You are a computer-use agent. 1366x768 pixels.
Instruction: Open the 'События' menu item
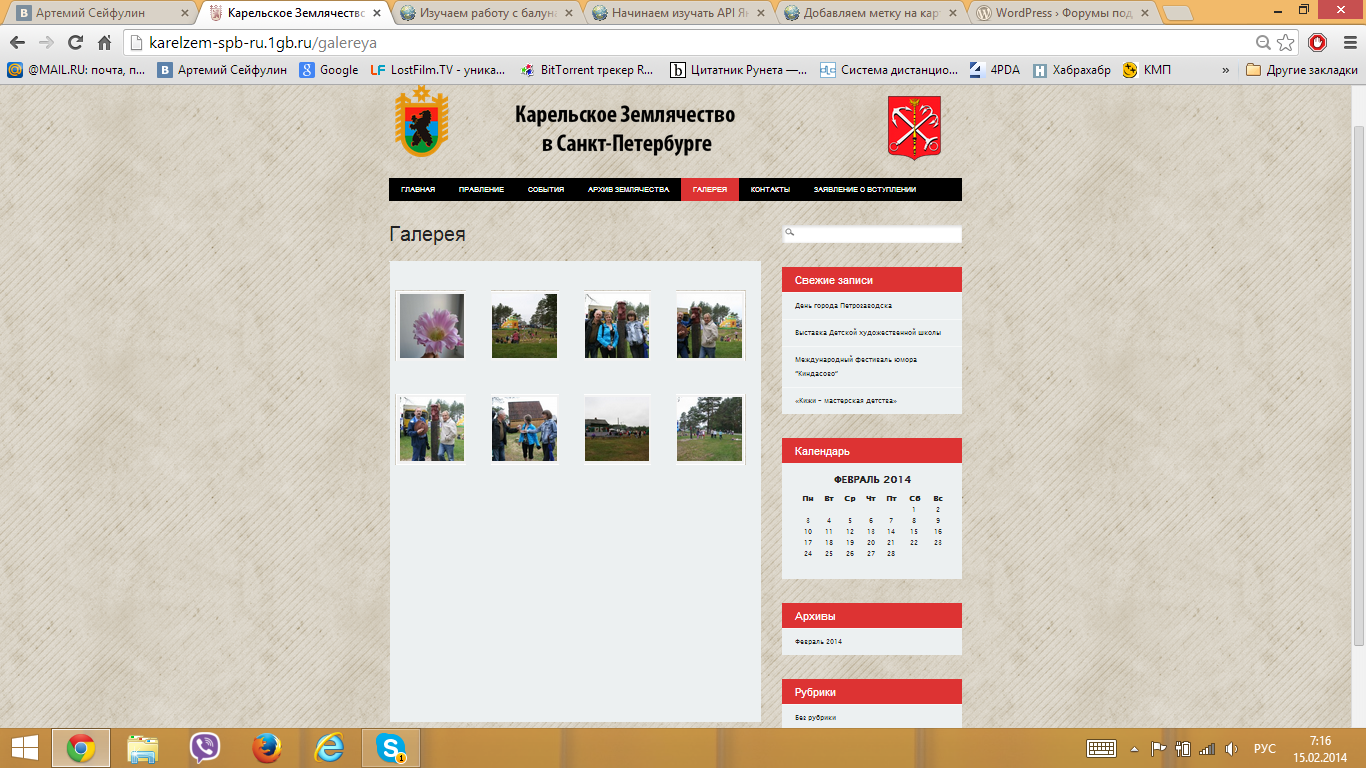pos(546,190)
